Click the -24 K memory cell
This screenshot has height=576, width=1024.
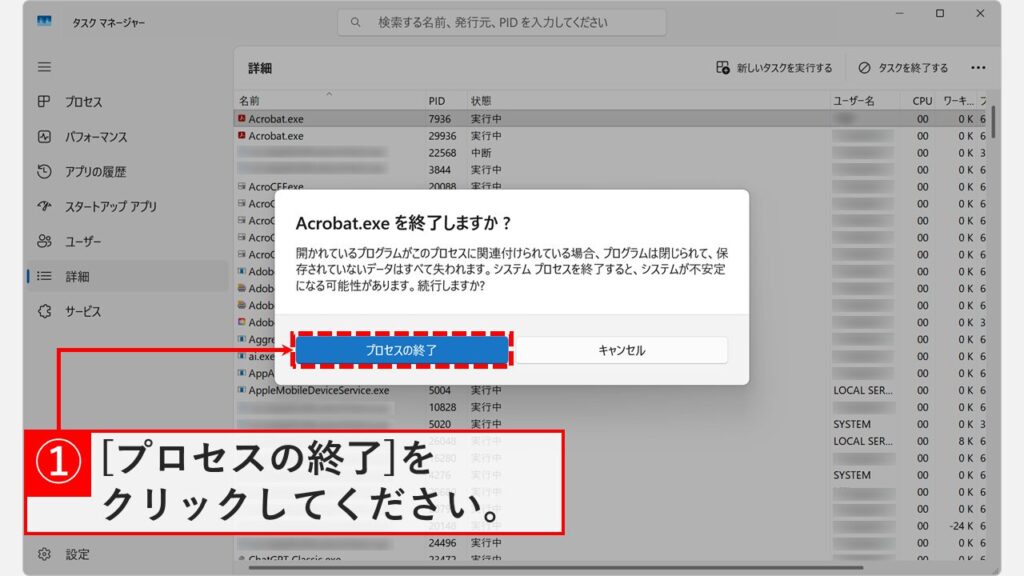[961, 526]
